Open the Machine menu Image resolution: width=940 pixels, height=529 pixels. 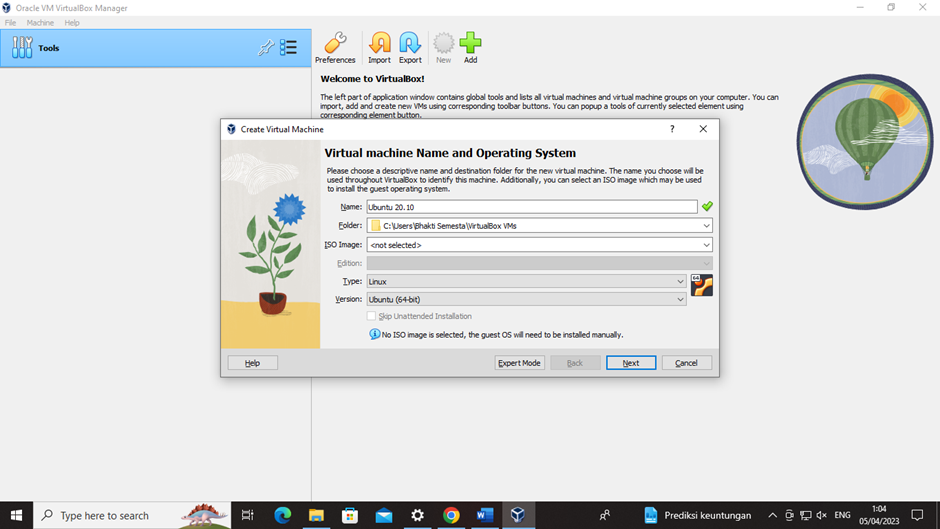(x=40, y=23)
